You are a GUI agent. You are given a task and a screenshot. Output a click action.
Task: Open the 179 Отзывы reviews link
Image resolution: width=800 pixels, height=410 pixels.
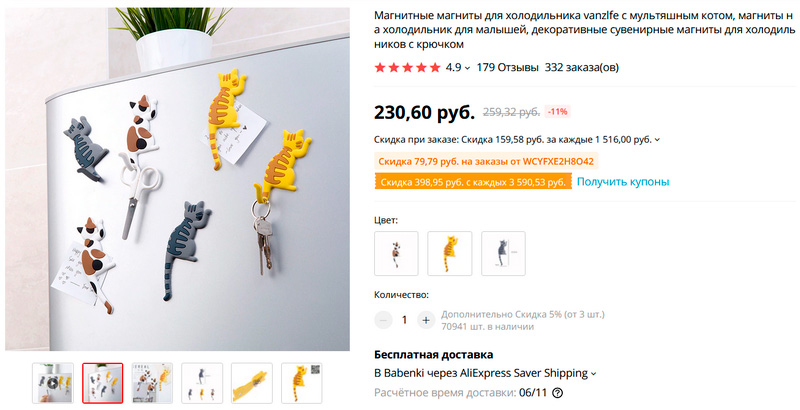(508, 67)
